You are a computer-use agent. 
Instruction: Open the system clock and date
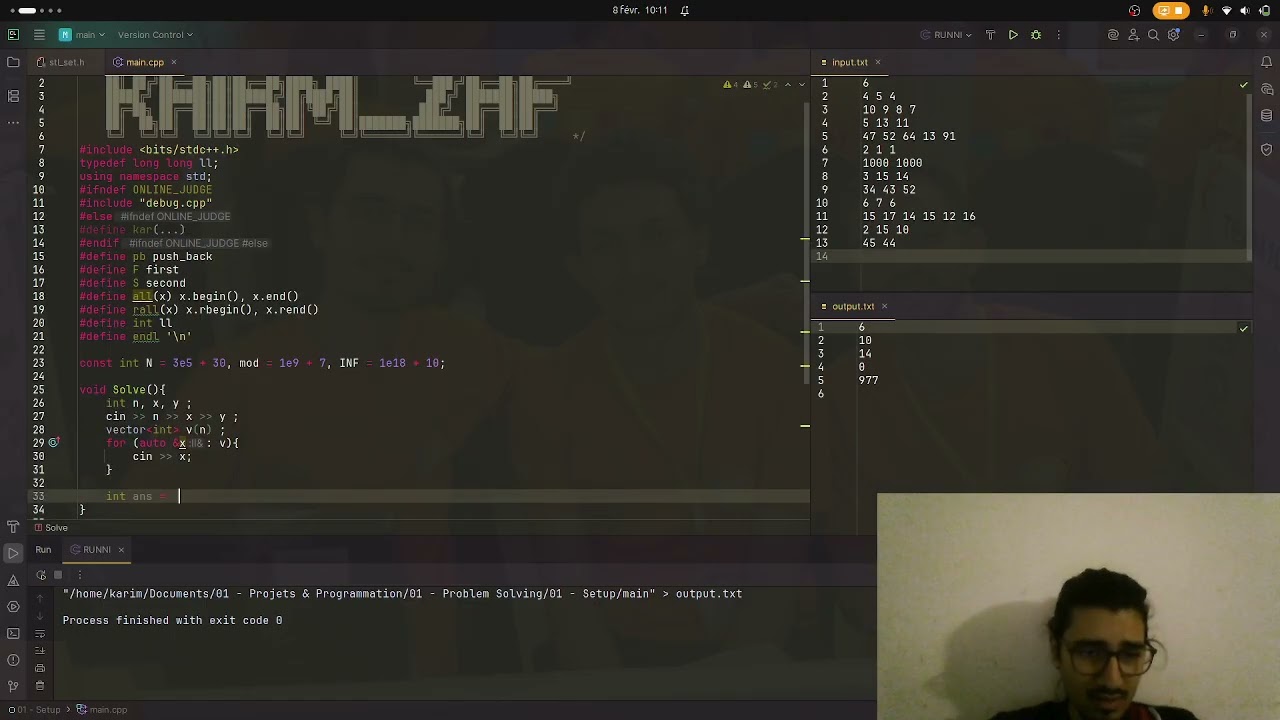(640, 10)
